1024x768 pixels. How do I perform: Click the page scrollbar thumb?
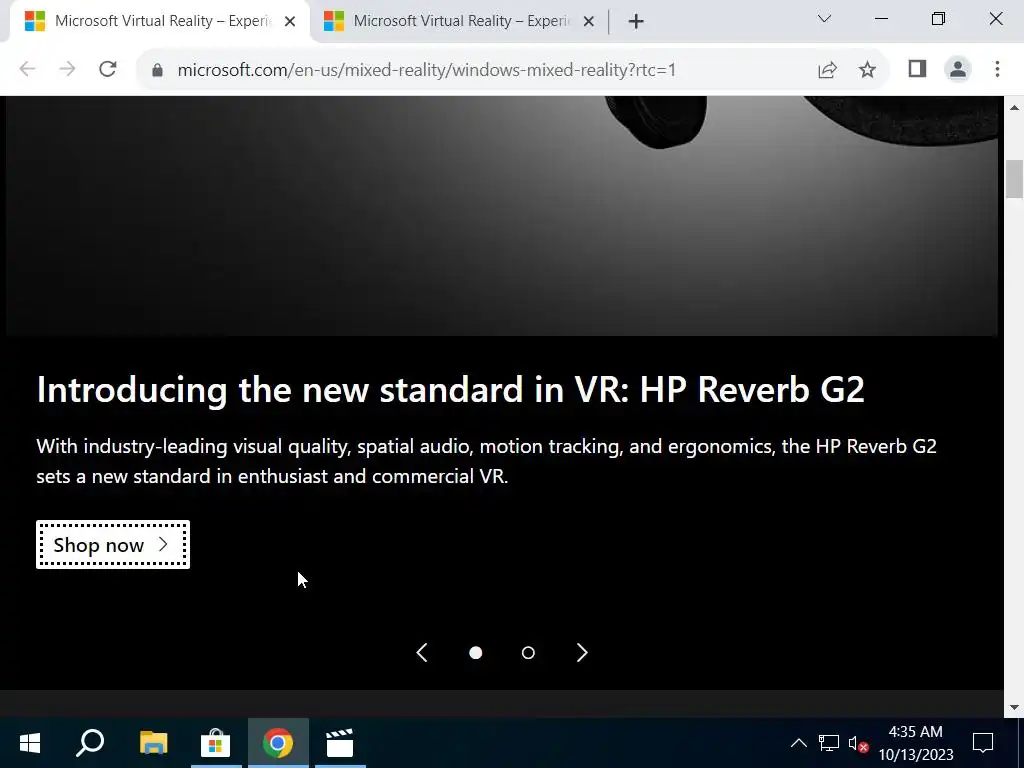pyautogui.click(x=1014, y=178)
